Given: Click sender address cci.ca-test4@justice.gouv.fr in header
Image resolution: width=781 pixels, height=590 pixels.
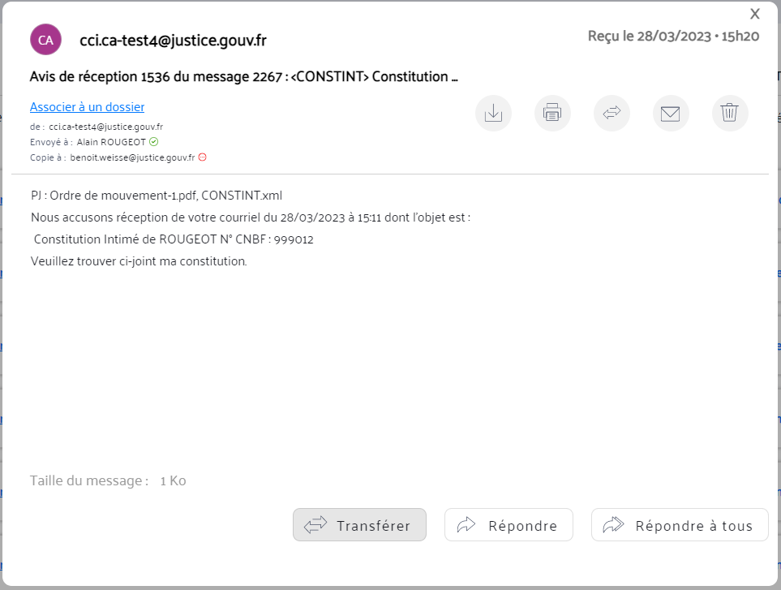Looking at the screenshot, I should tap(173, 40).
